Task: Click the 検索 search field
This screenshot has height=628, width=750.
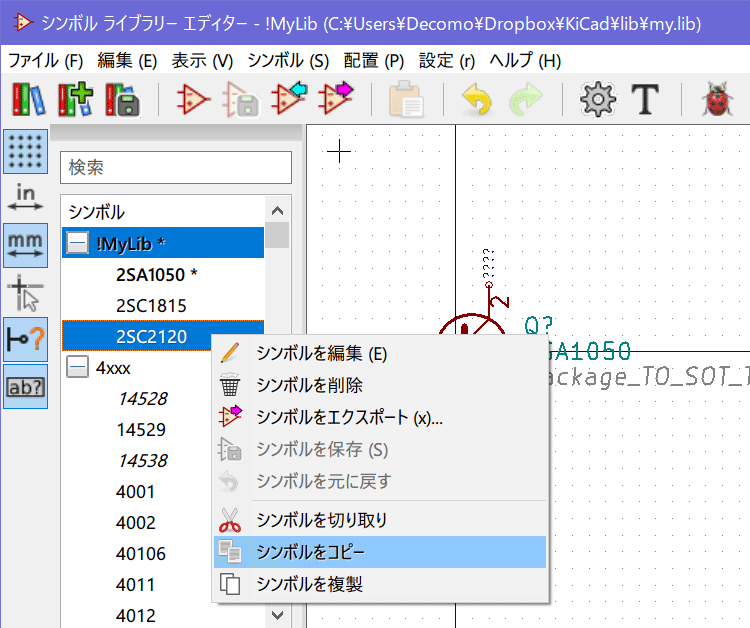Action: pyautogui.click(x=176, y=168)
